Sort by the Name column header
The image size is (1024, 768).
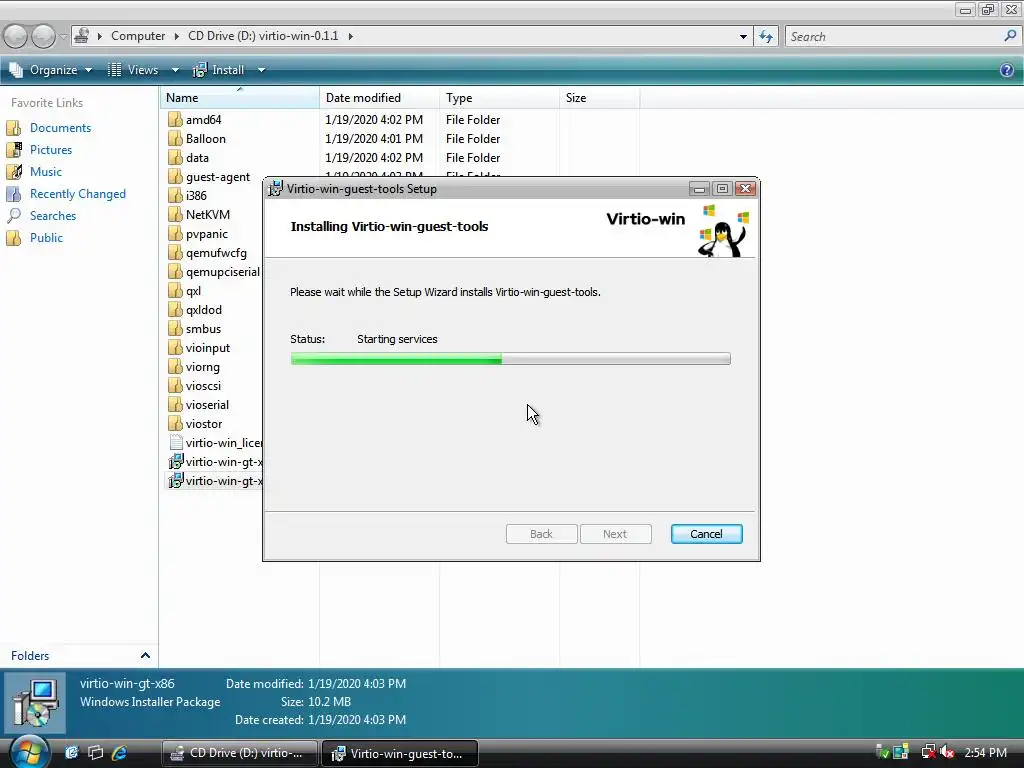(240, 97)
